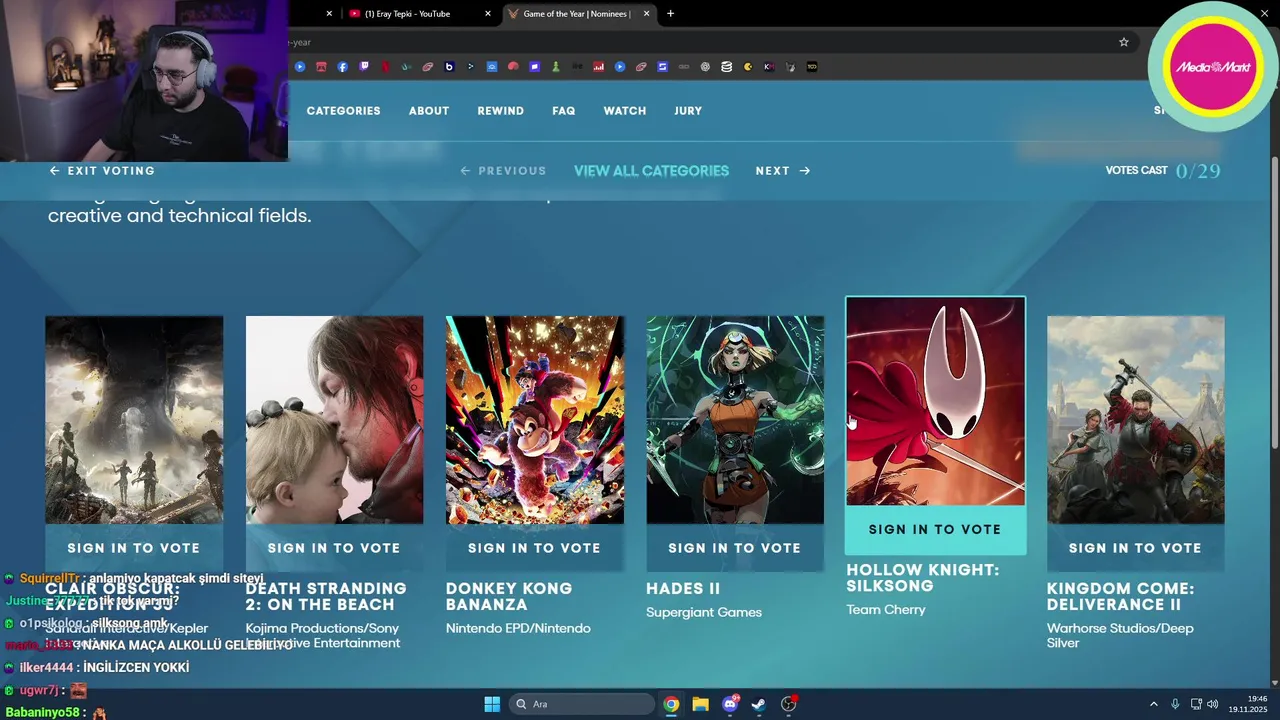Select the Death Stranding 2 cover artwork

pyautogui.click(x=334, y=420)
